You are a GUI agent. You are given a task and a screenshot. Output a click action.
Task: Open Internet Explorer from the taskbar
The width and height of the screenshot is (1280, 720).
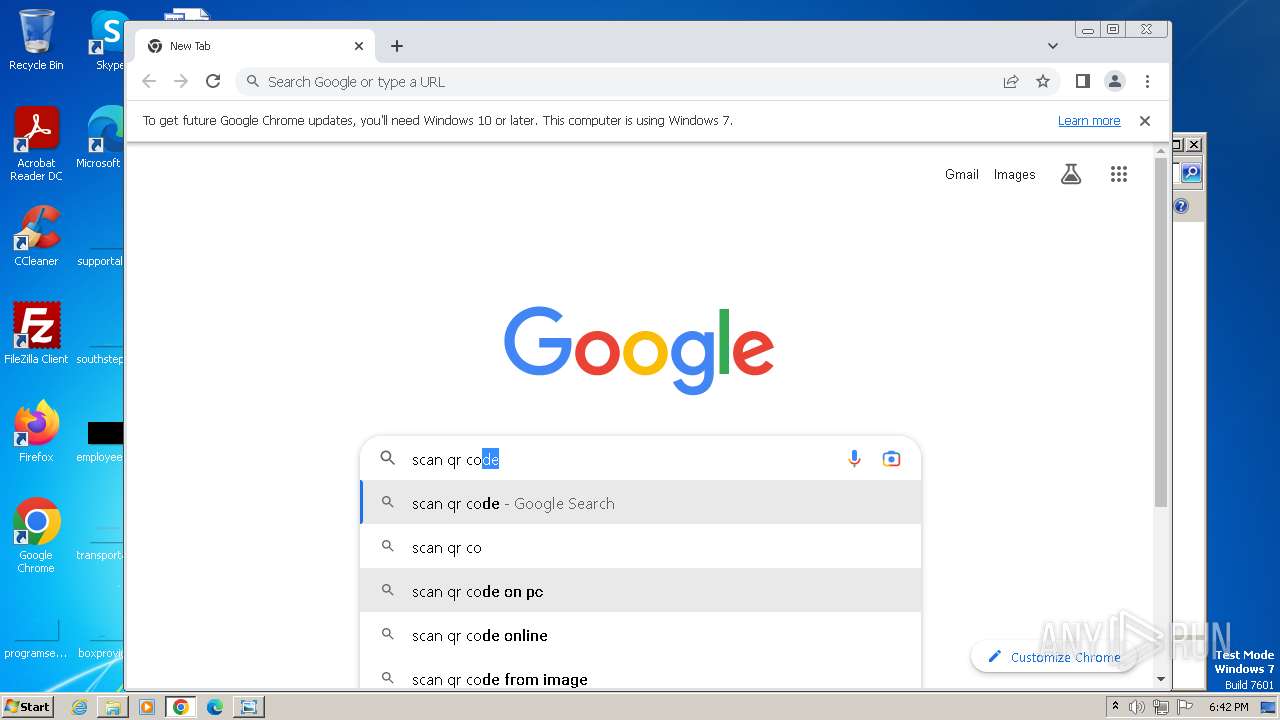79,707
